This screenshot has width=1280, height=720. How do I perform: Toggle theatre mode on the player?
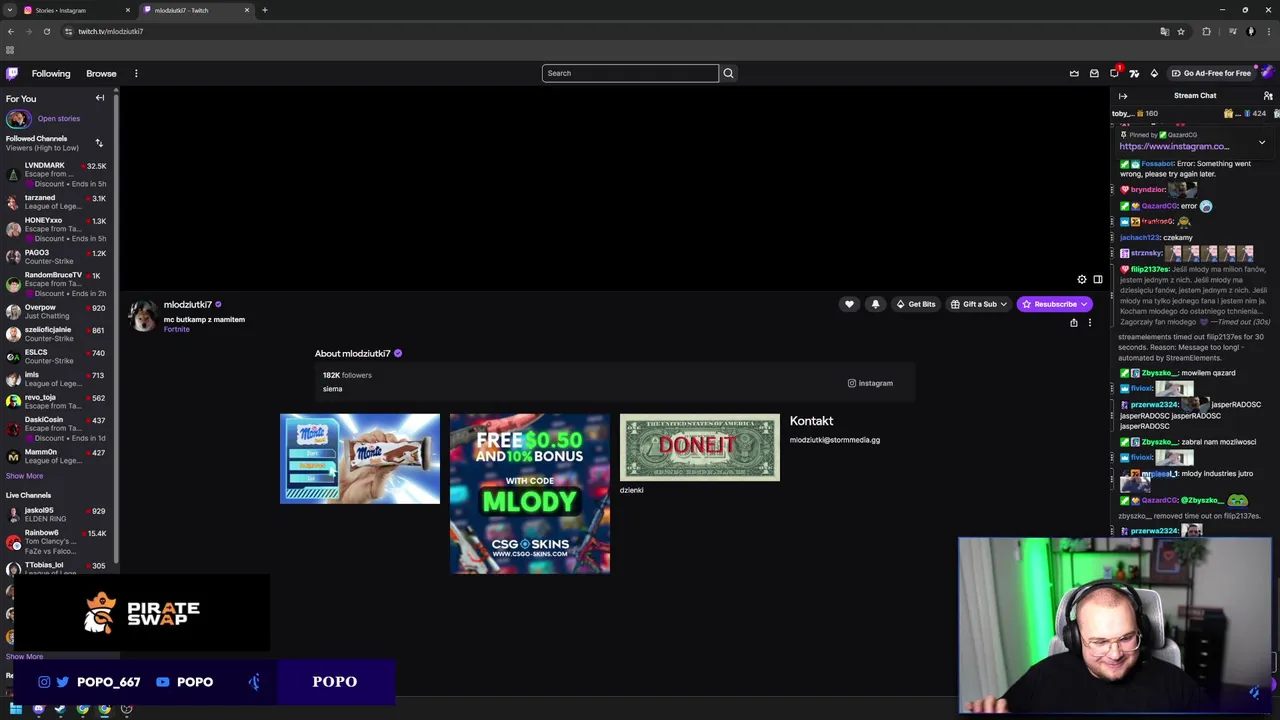1098,280
